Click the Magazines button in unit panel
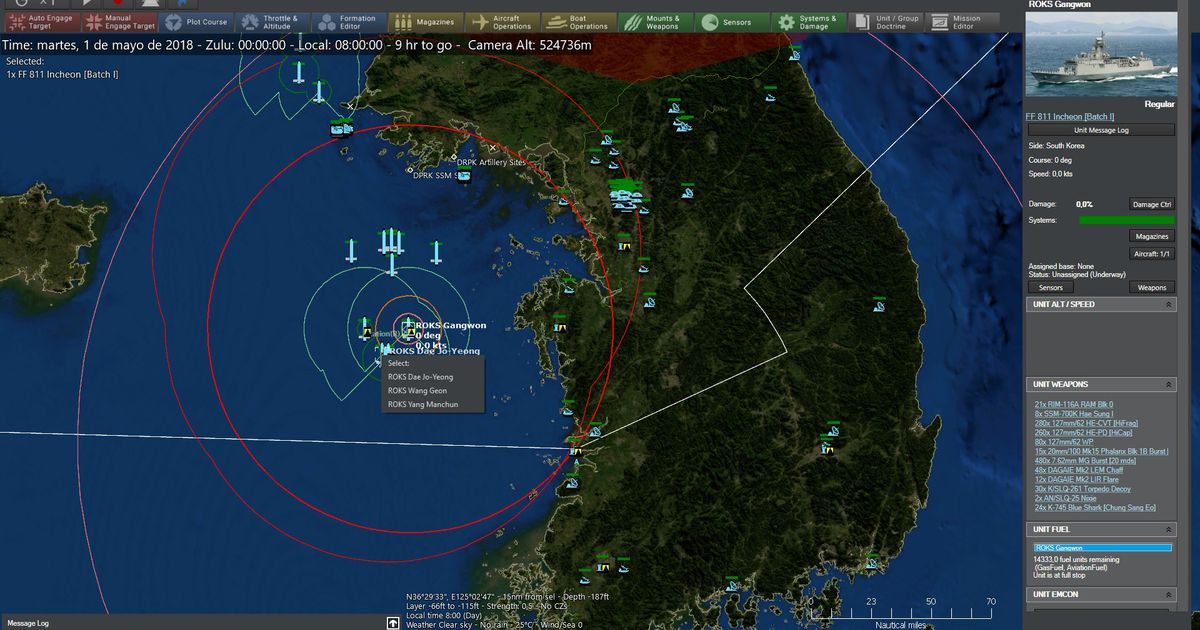The width and height of the screenshot is (1200, 630). click(x=1151, y=236)
